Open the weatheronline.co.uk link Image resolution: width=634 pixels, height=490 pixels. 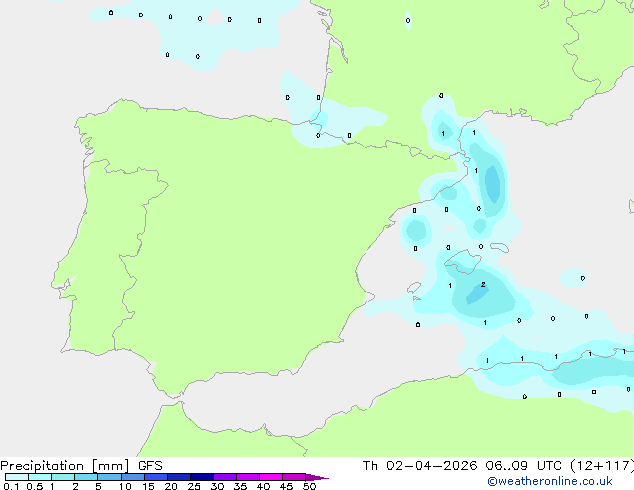pos(550,481)
